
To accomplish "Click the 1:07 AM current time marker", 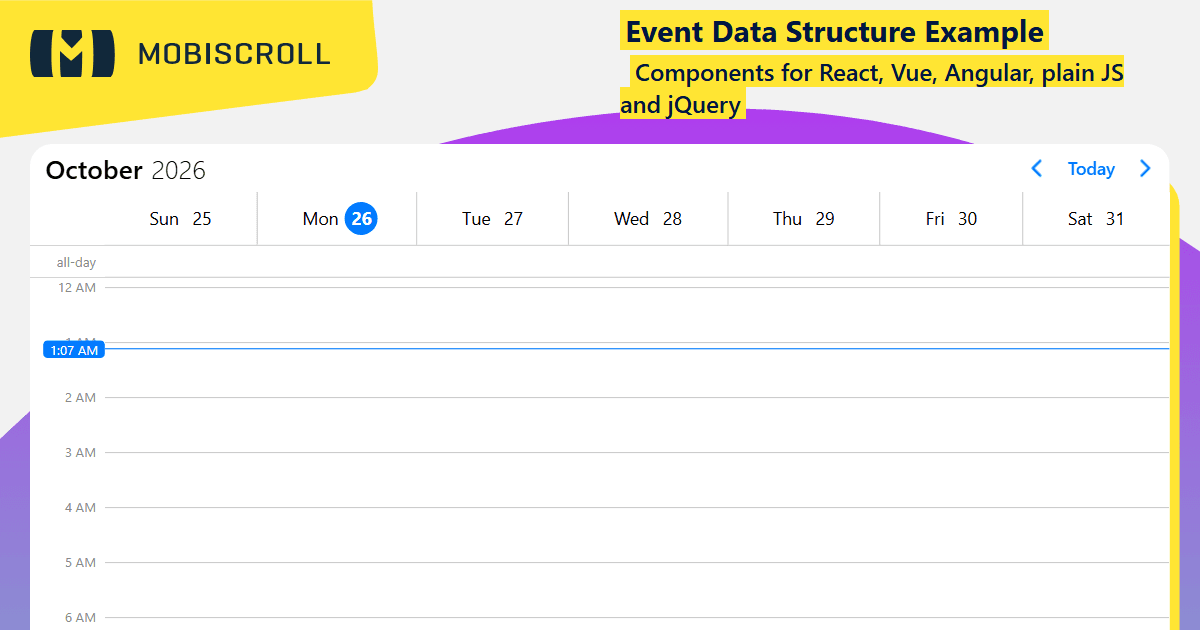I will coord(74,350).
